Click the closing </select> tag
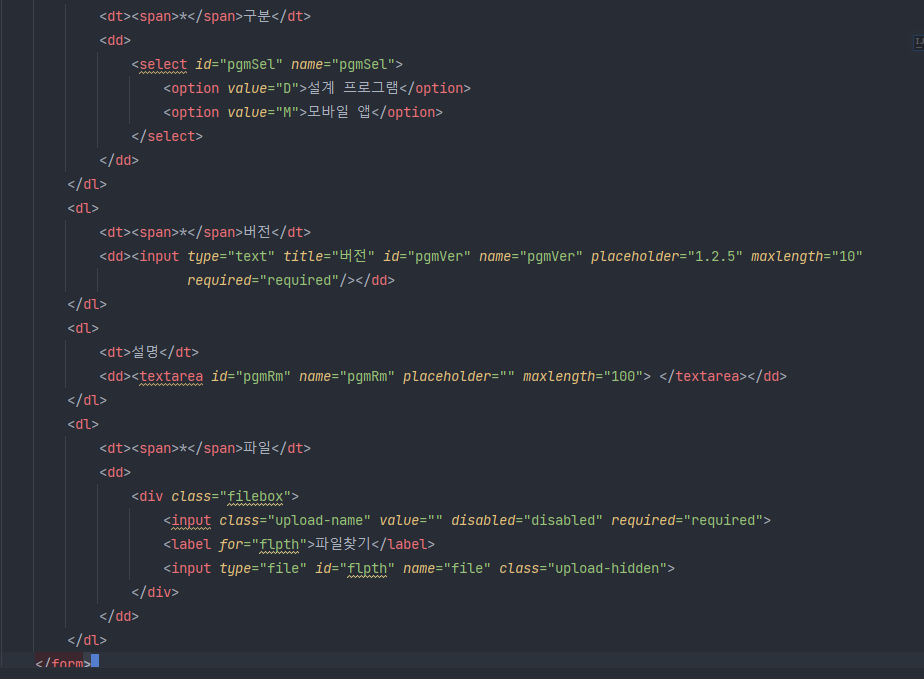The width and height of the screenshot is (924, 679). 167,136
